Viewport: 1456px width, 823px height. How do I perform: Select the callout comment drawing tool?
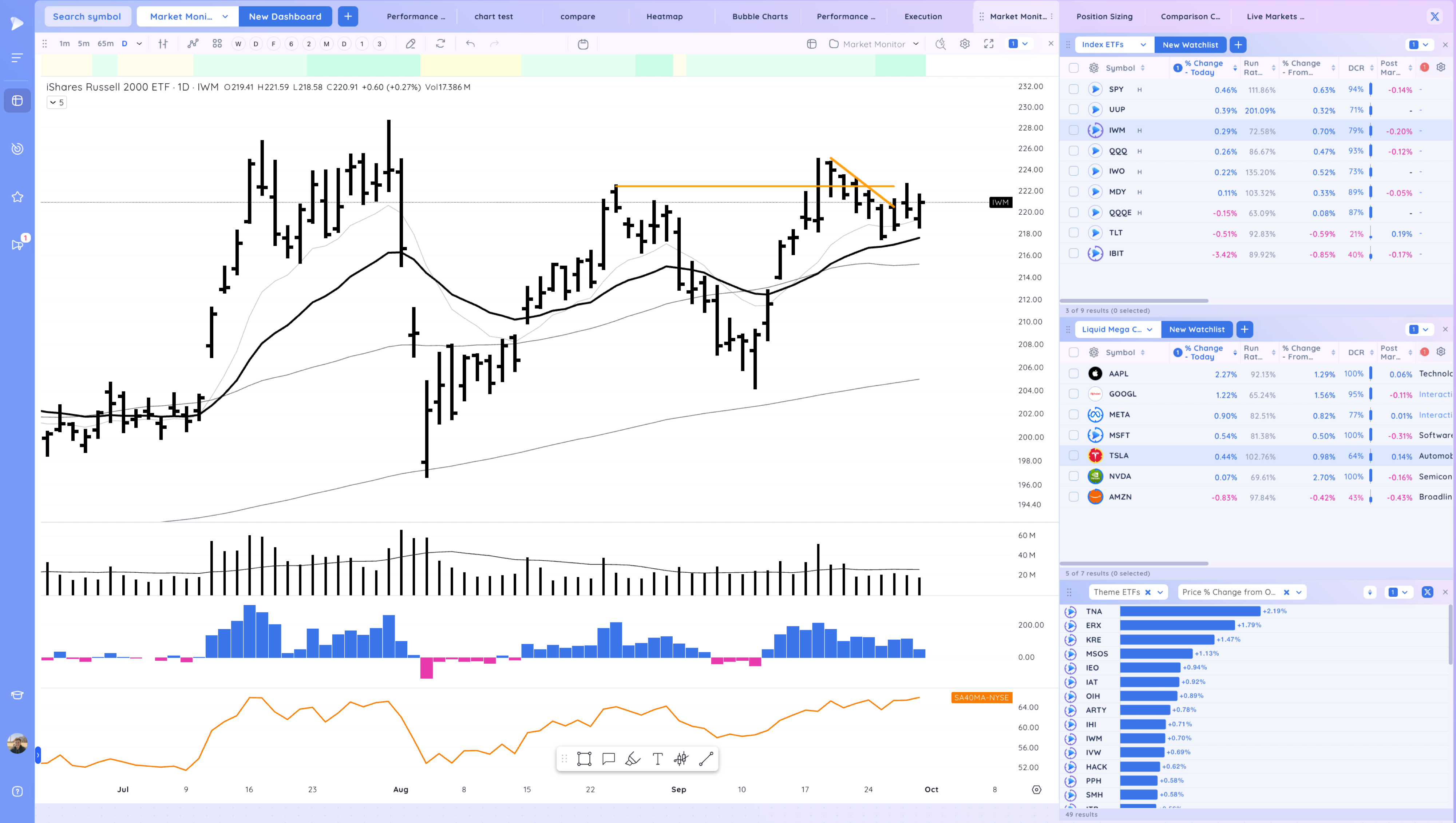pyautogui.click(x=608, y=759)
